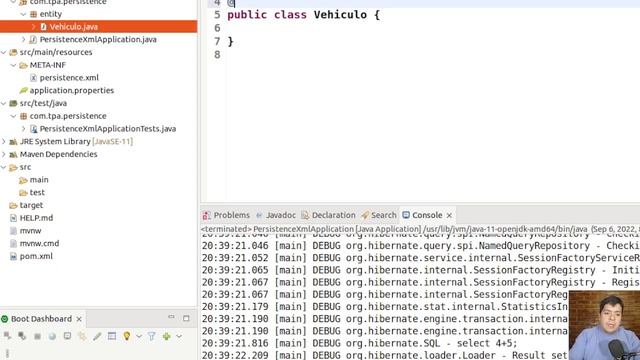Click the open console icon in Boot Dashboard toolbar
Screen dimensions: 640x360
pyautogui.click(x=67, y=336)
